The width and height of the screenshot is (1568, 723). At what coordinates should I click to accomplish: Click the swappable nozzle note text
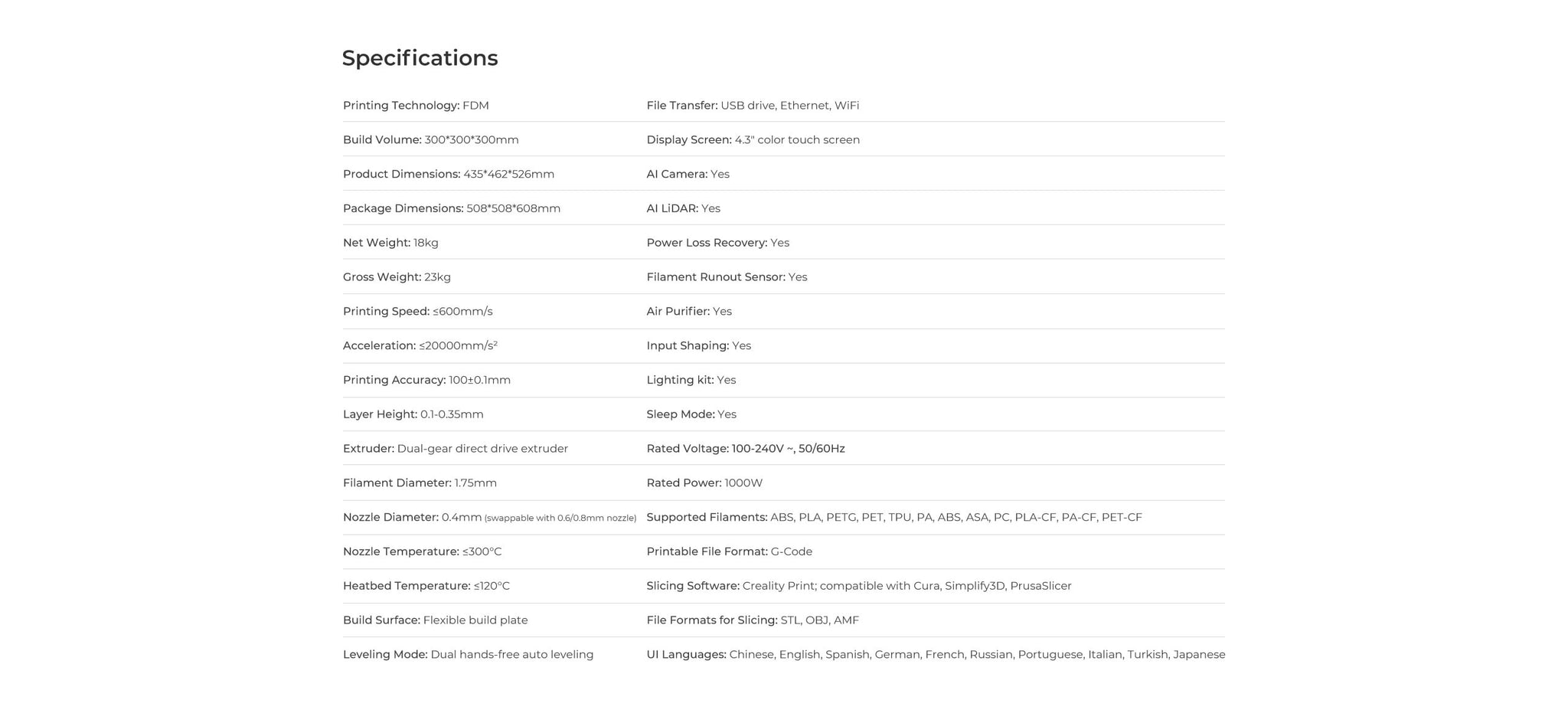point(560,519)
